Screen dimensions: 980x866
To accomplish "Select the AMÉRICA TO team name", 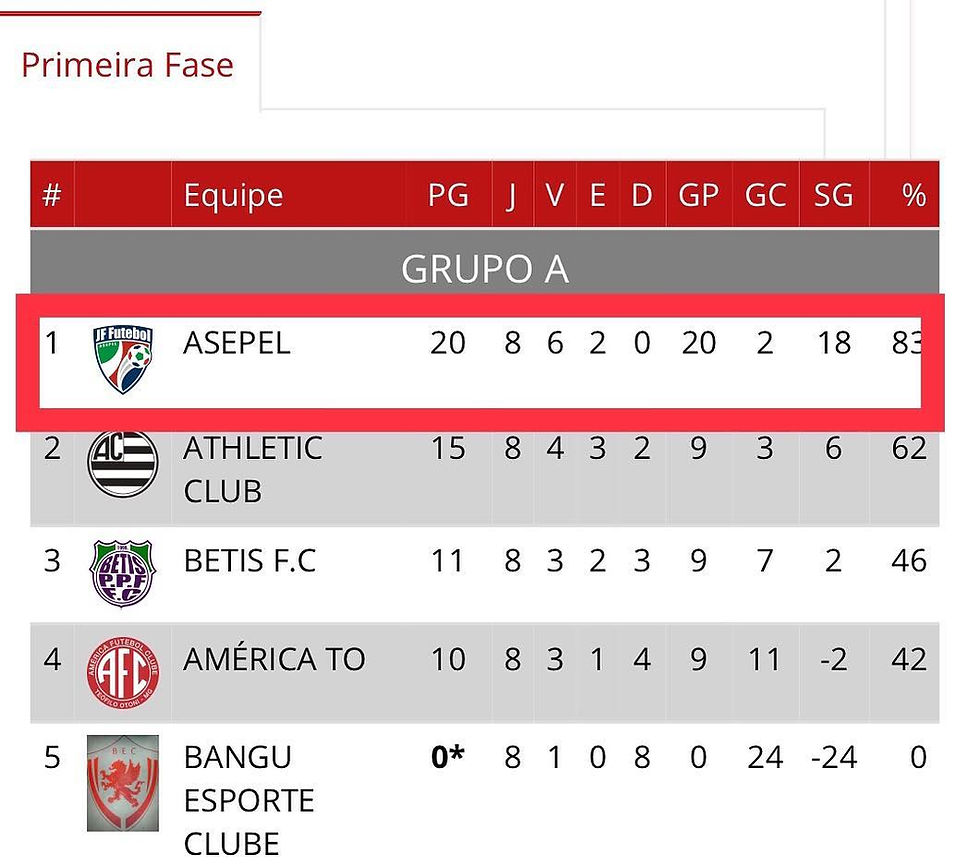I will point(274,659).
